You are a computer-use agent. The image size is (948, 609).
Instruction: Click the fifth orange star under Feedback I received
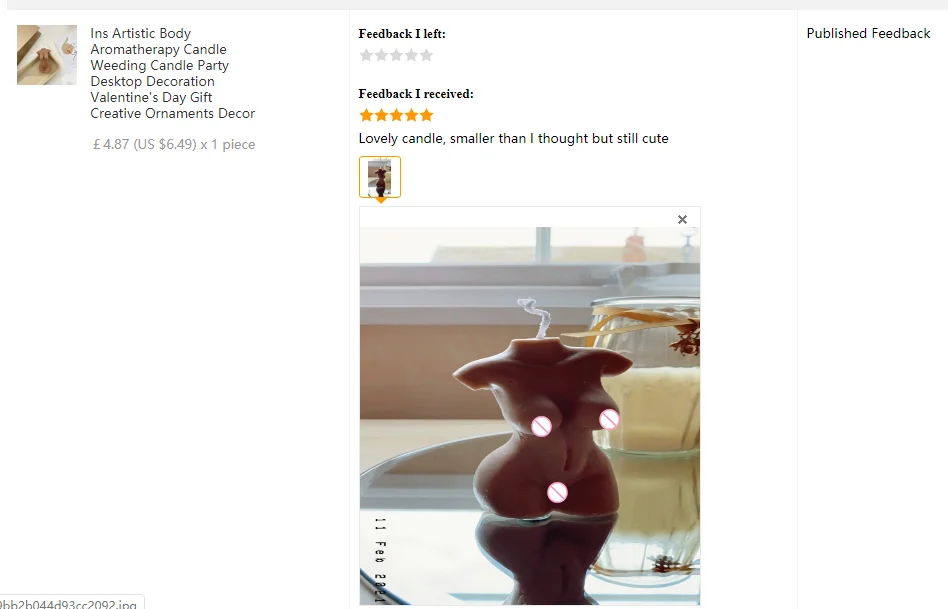426,115
